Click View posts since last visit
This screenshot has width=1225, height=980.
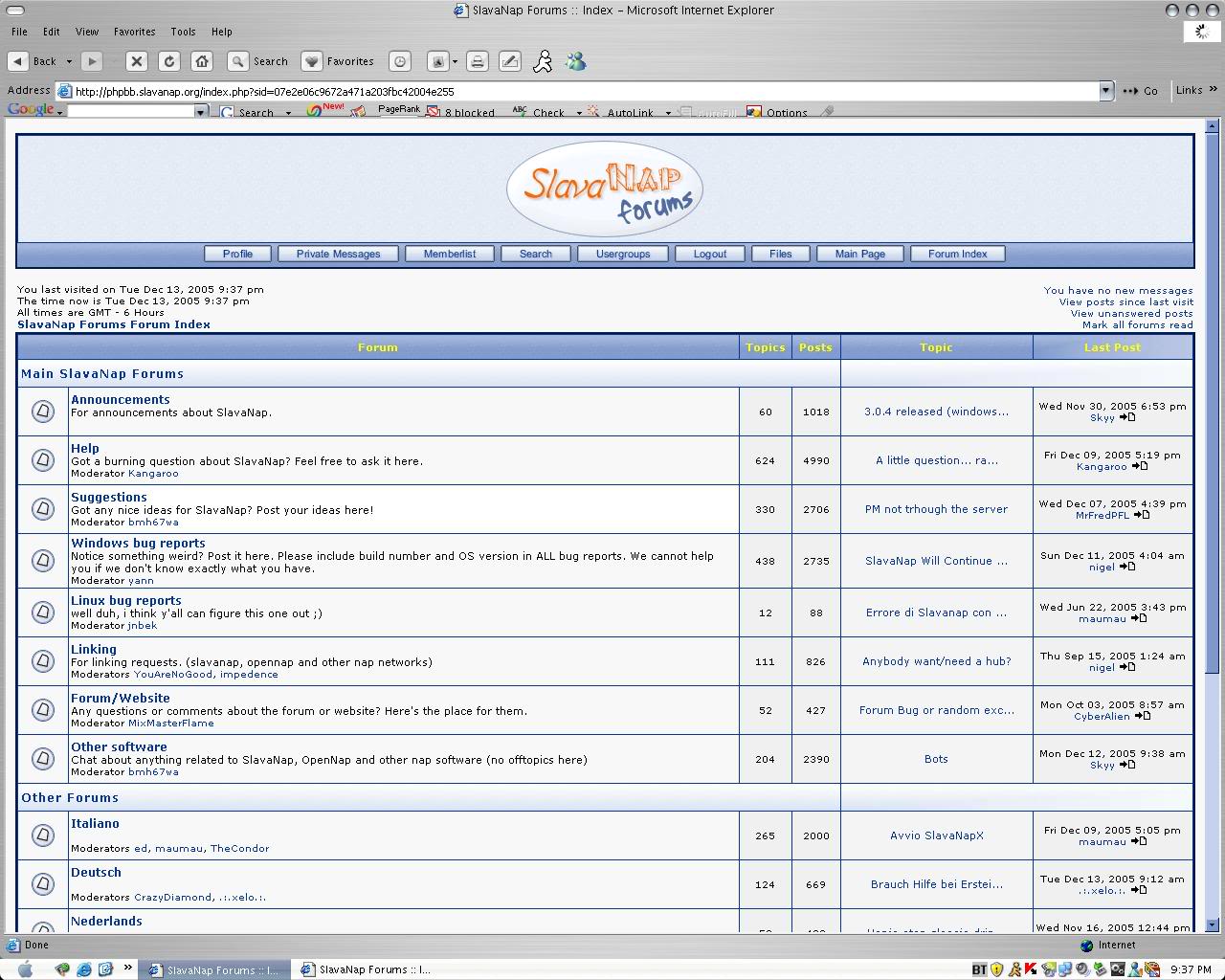point(1125,301)
